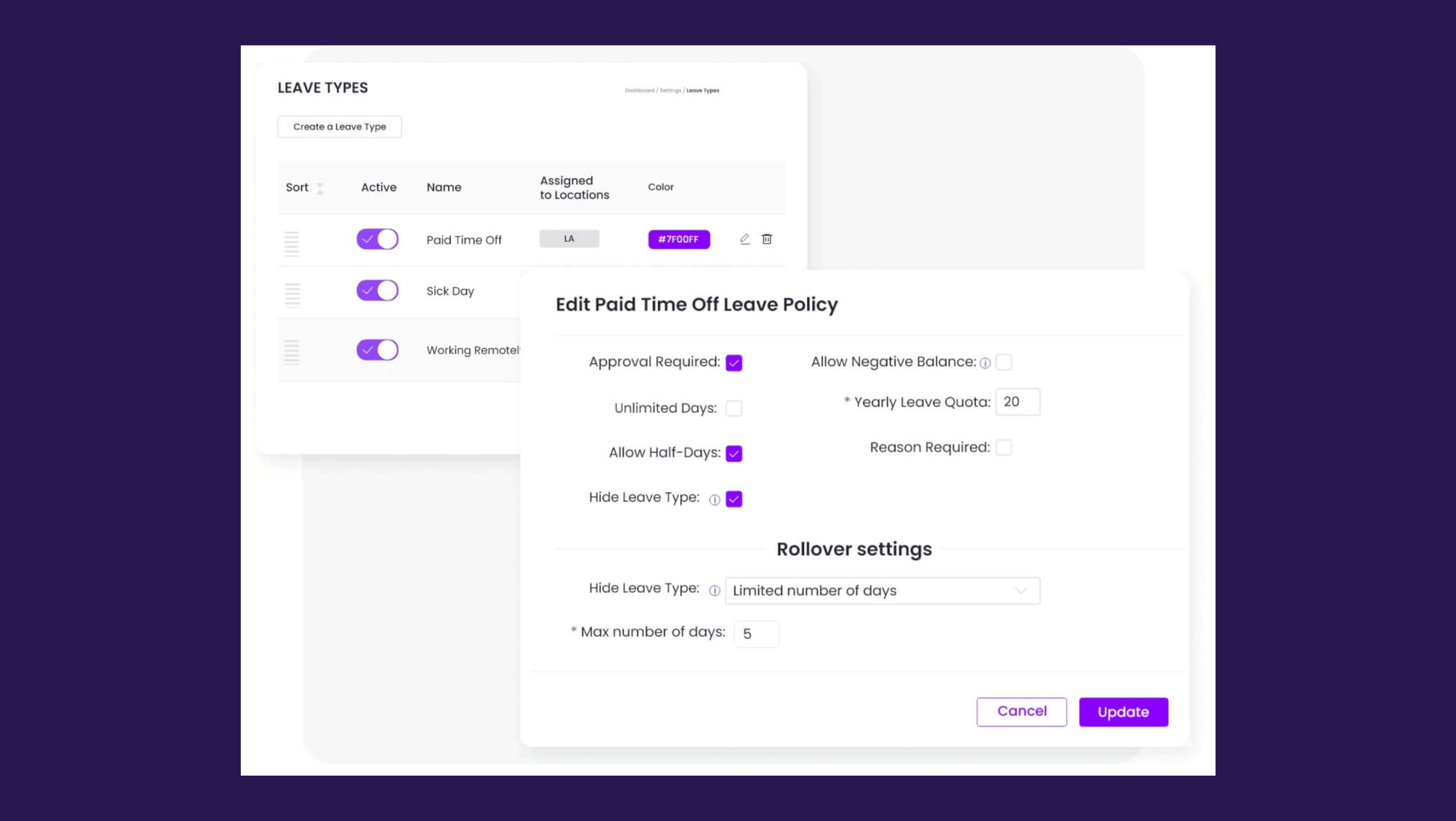Image resolution: width=1456 pixels, height=821 pixels.
Task: Click the Create a Leave Type button
Action: tap(340, 126)
